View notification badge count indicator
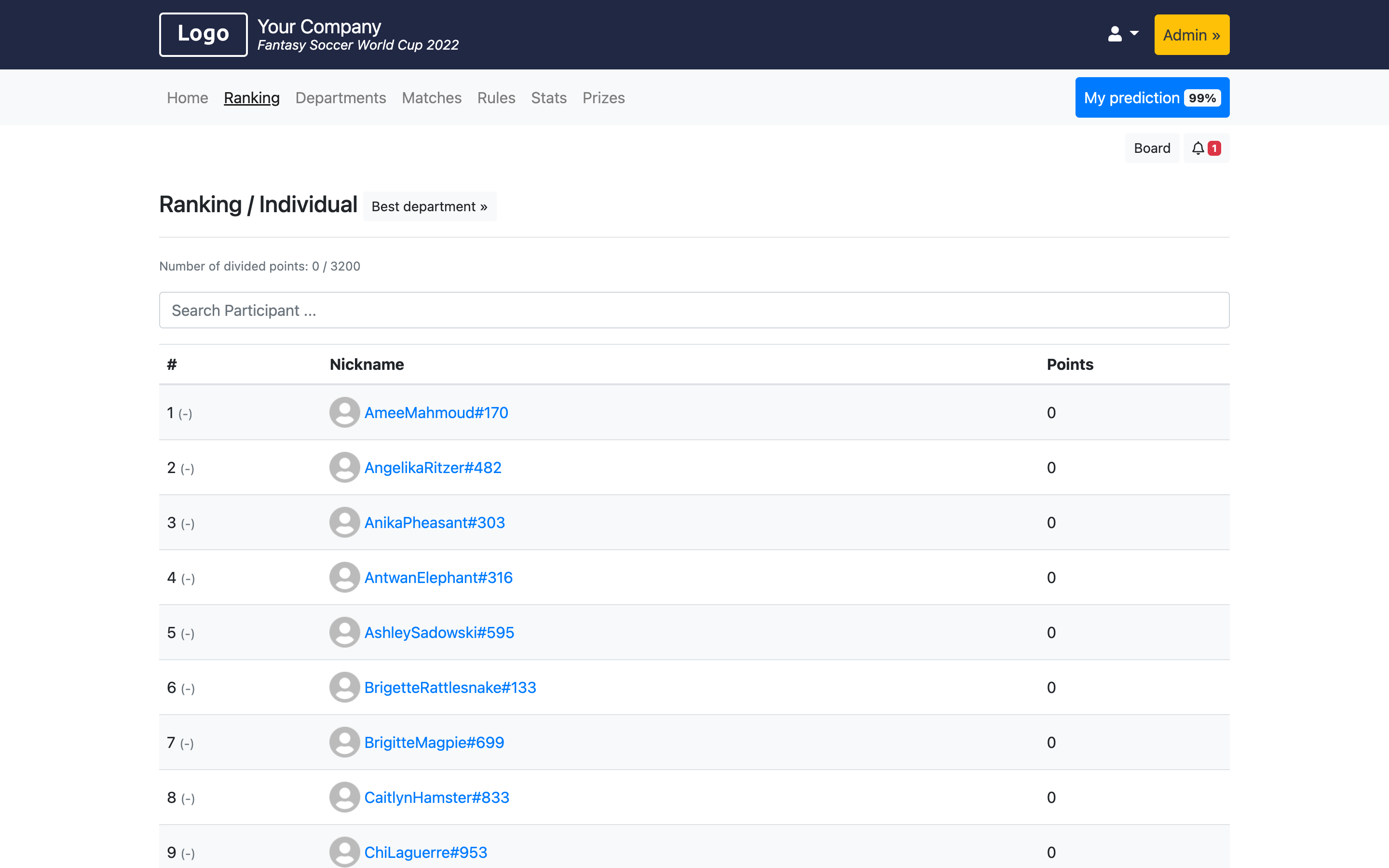This screenshot has width=1389, height=868. pyautogui.click(x=1214, y=148)
